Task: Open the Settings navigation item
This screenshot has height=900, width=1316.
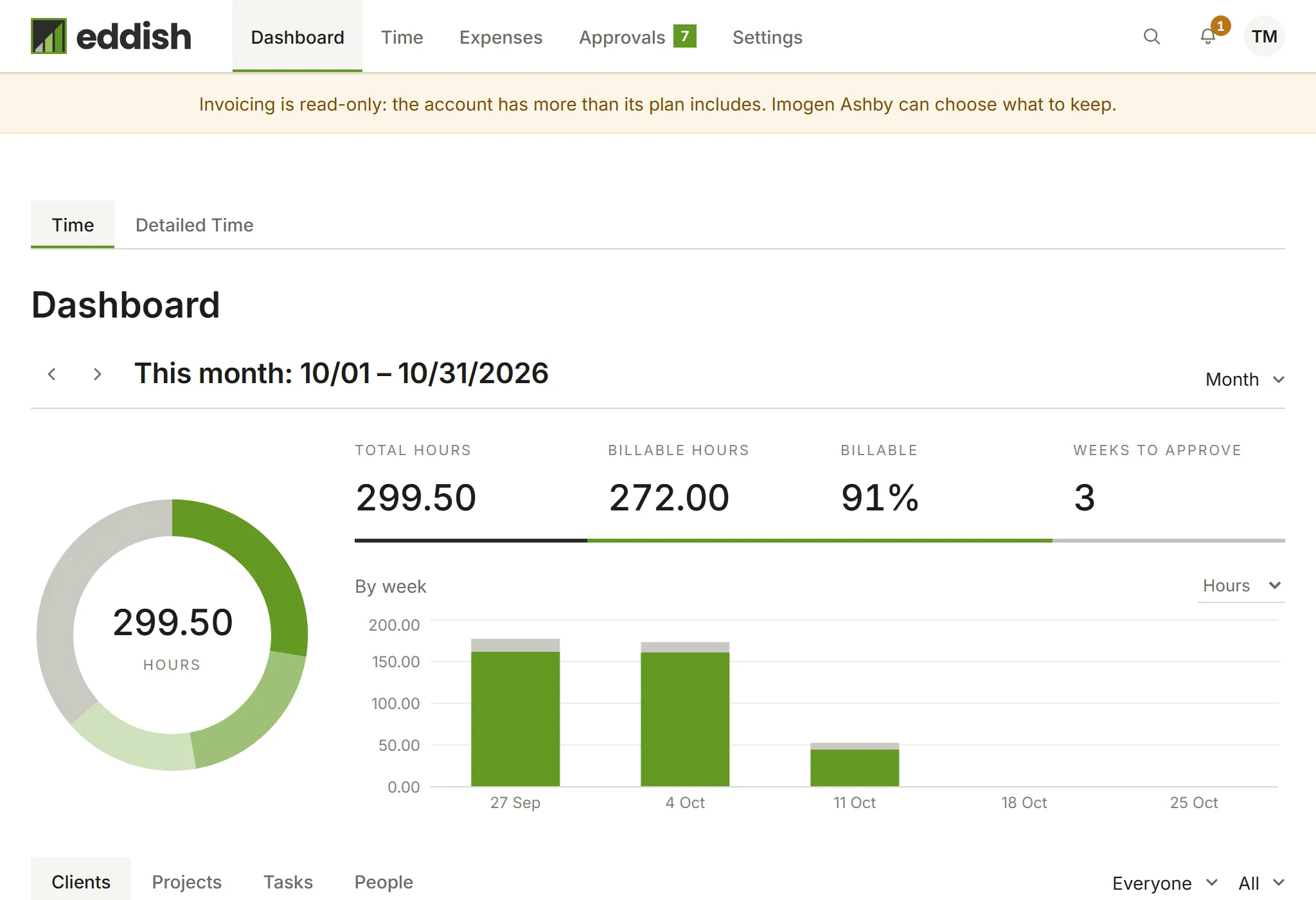Action: (x=767, y=37)
